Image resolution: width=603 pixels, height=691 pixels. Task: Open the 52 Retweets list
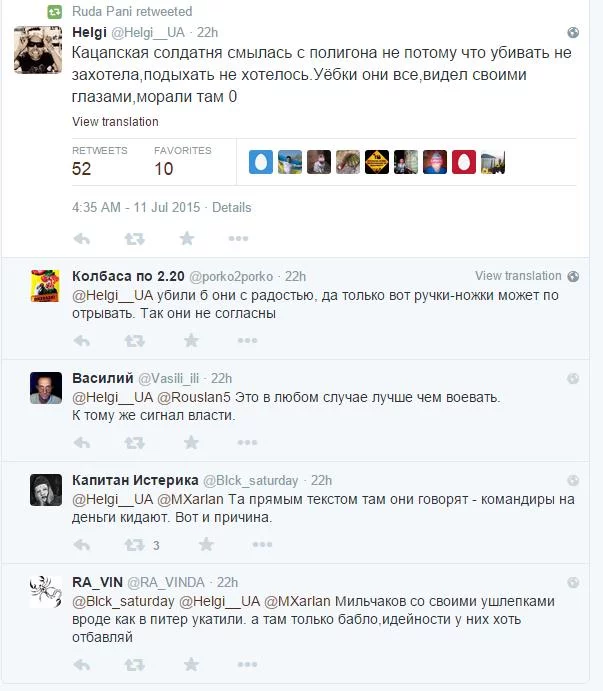pyautogui.click(x=100, y=162)
